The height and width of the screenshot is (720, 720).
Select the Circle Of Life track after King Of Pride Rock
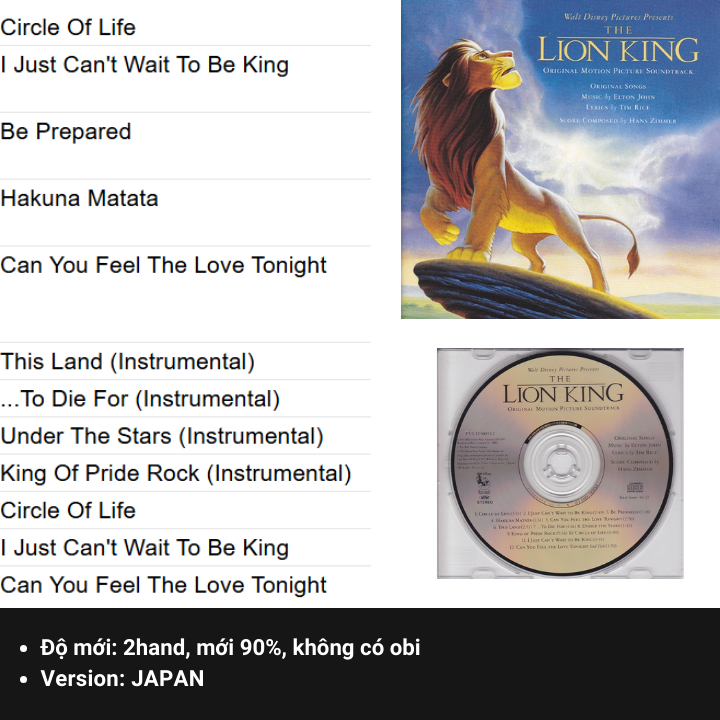point(68,510)
